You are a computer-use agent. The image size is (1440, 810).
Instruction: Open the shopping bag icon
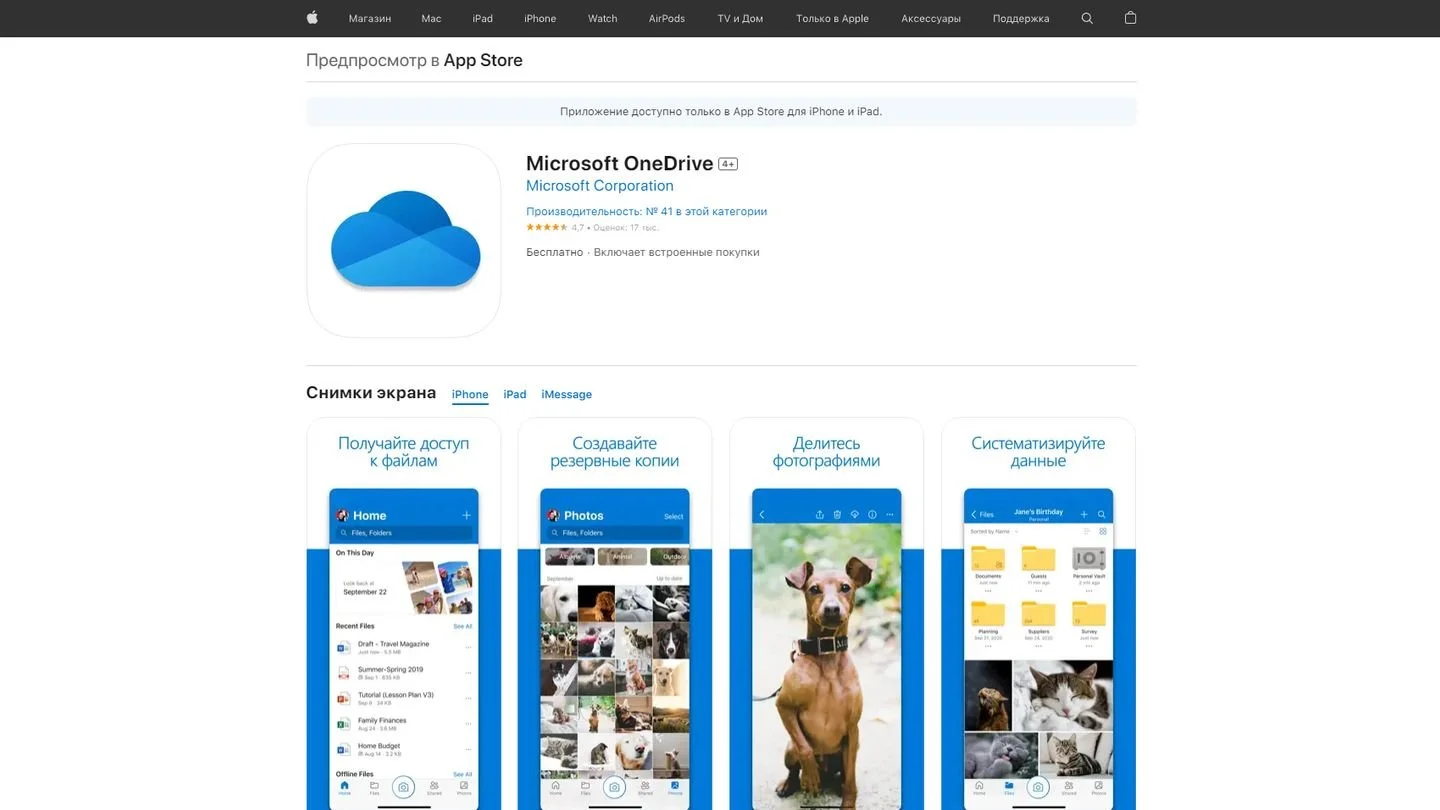tap(1130, 18)
